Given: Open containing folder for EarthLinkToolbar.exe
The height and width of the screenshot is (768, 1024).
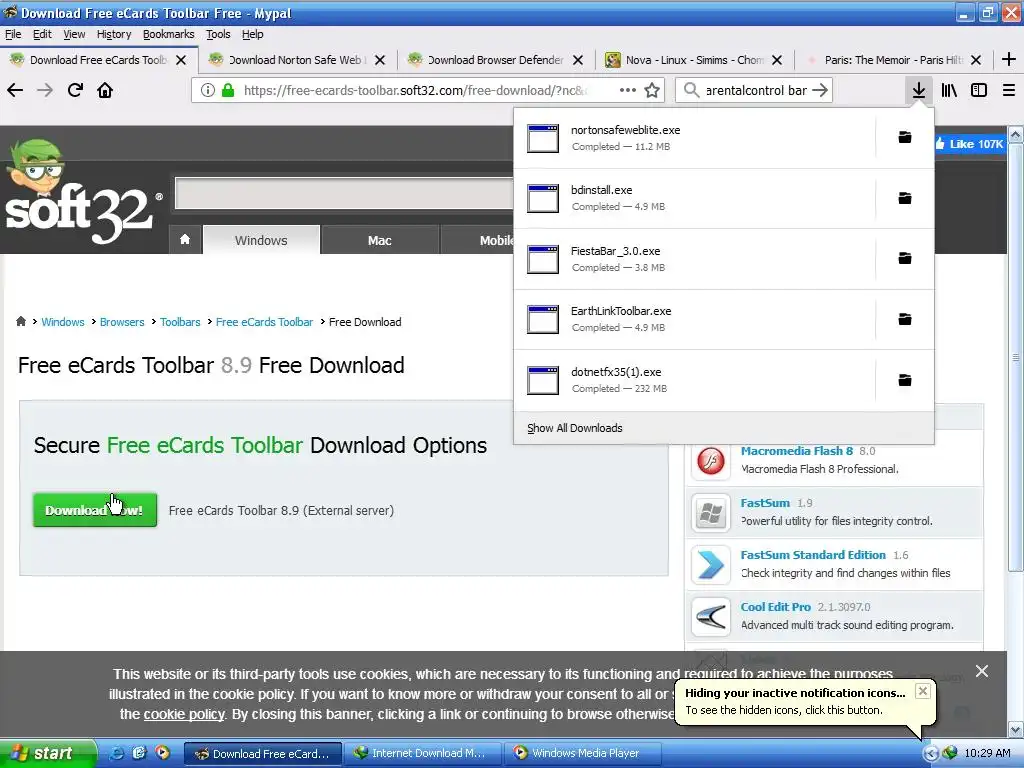Looking at the screenshot, I should click(x=904, y=319).
